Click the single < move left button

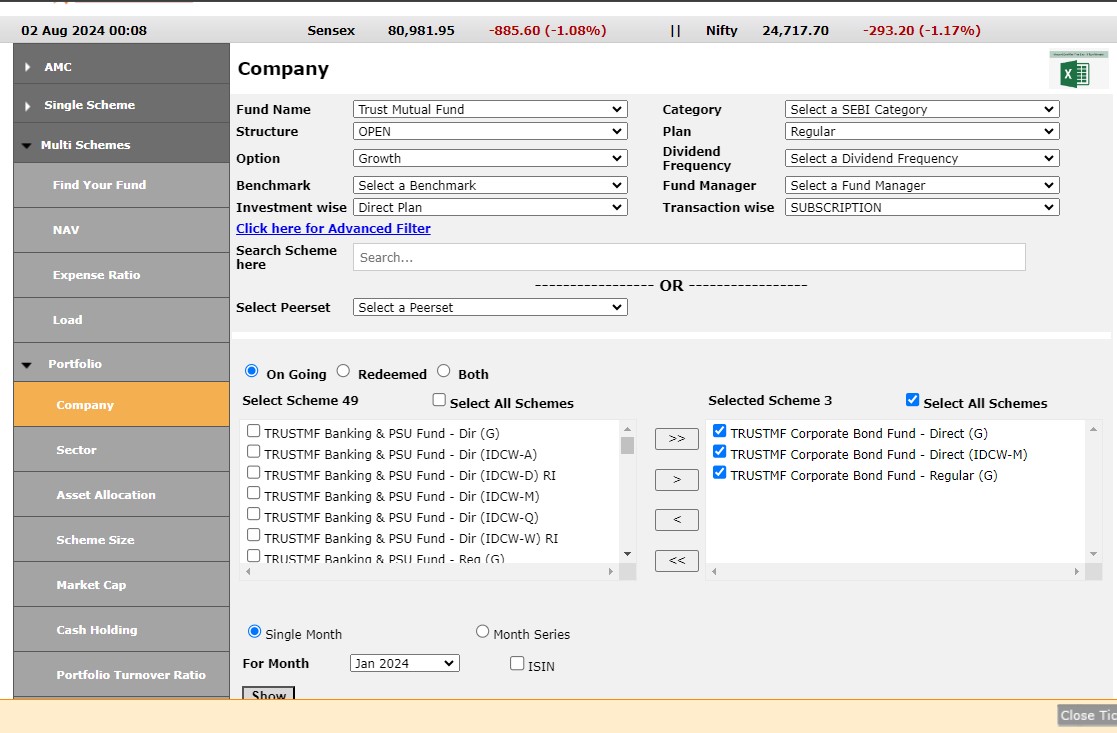pyautogui.click(x=676, y=520)
